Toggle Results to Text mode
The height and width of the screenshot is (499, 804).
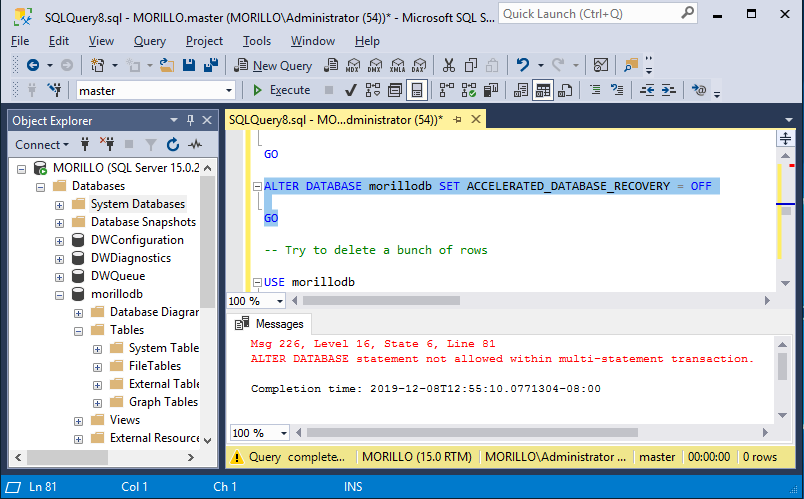click(521, 91)
